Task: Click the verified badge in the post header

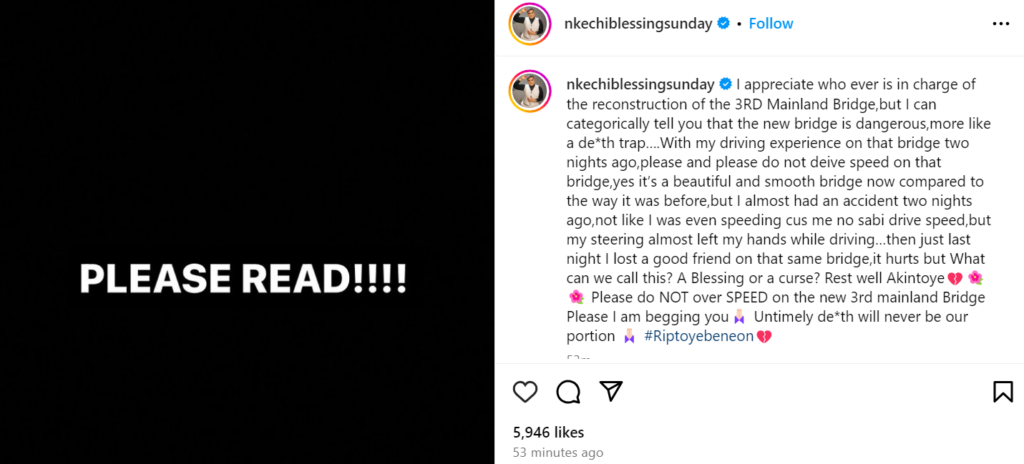Action: (x=723, y=23)
